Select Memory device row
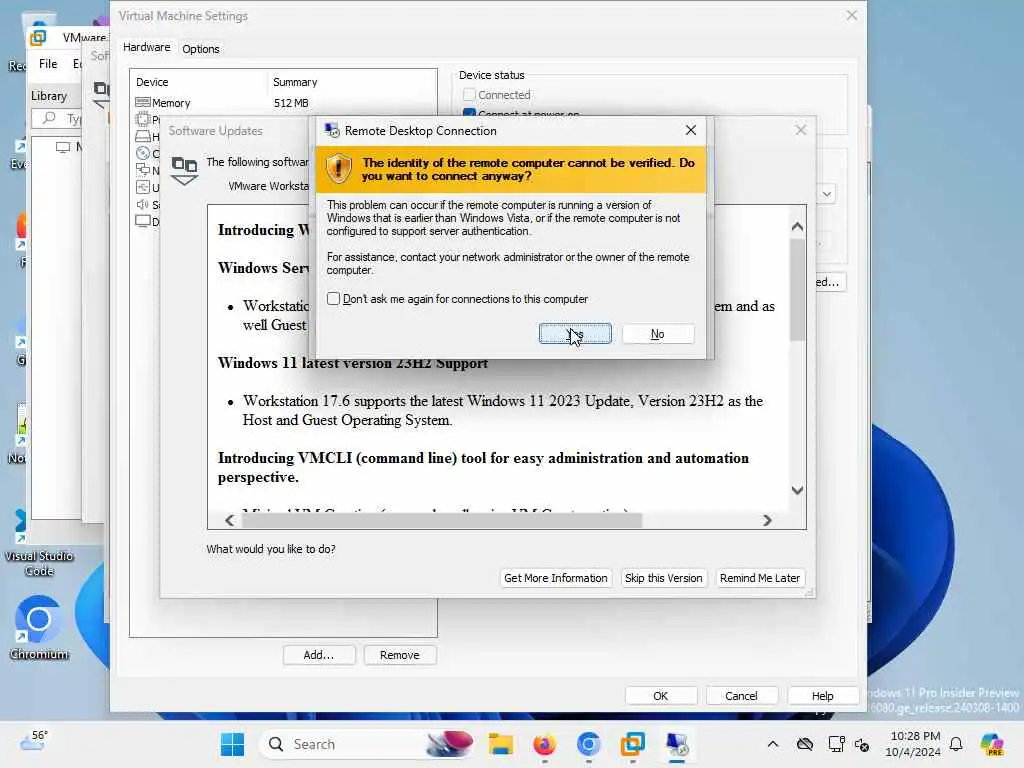Viewport: 1024px width, 768px height. point(284,103)
